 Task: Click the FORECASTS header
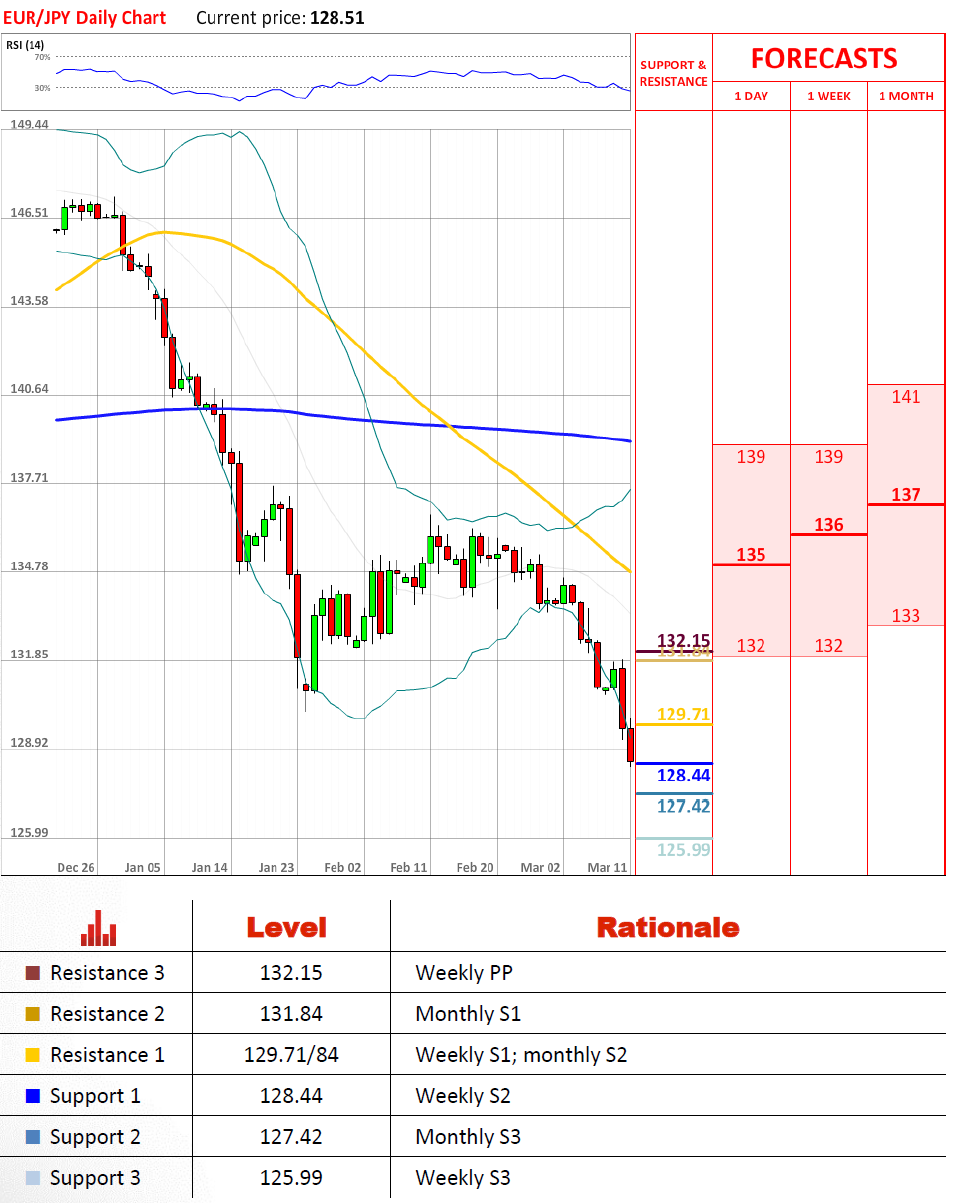point(824,58)
